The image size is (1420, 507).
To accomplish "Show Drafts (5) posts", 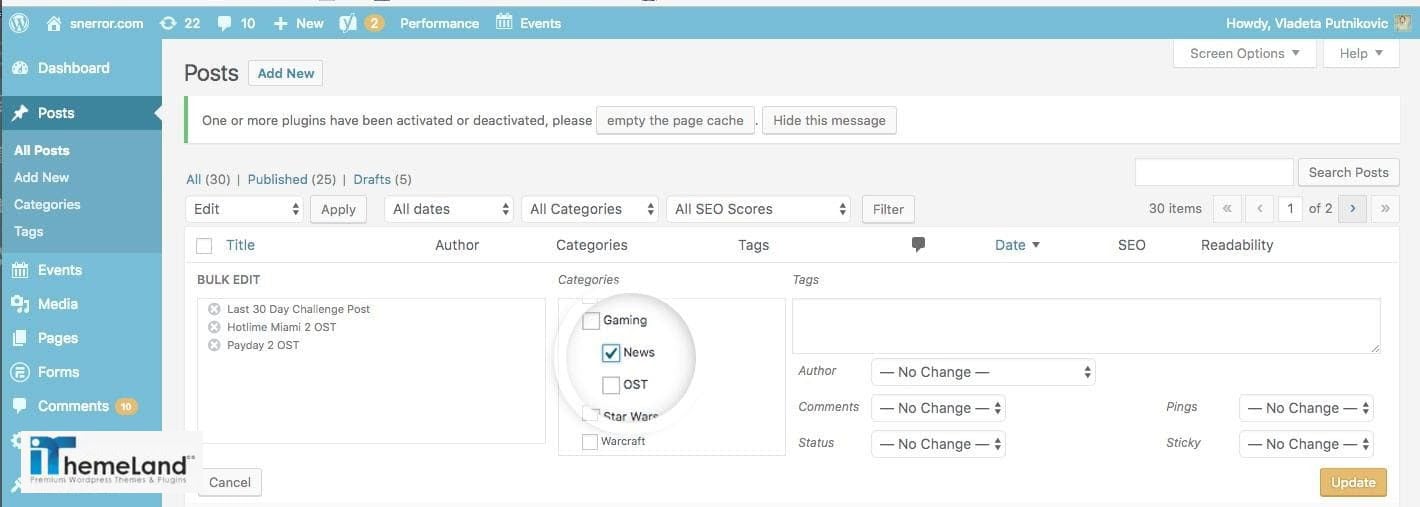I will click(x=382, y=180).
